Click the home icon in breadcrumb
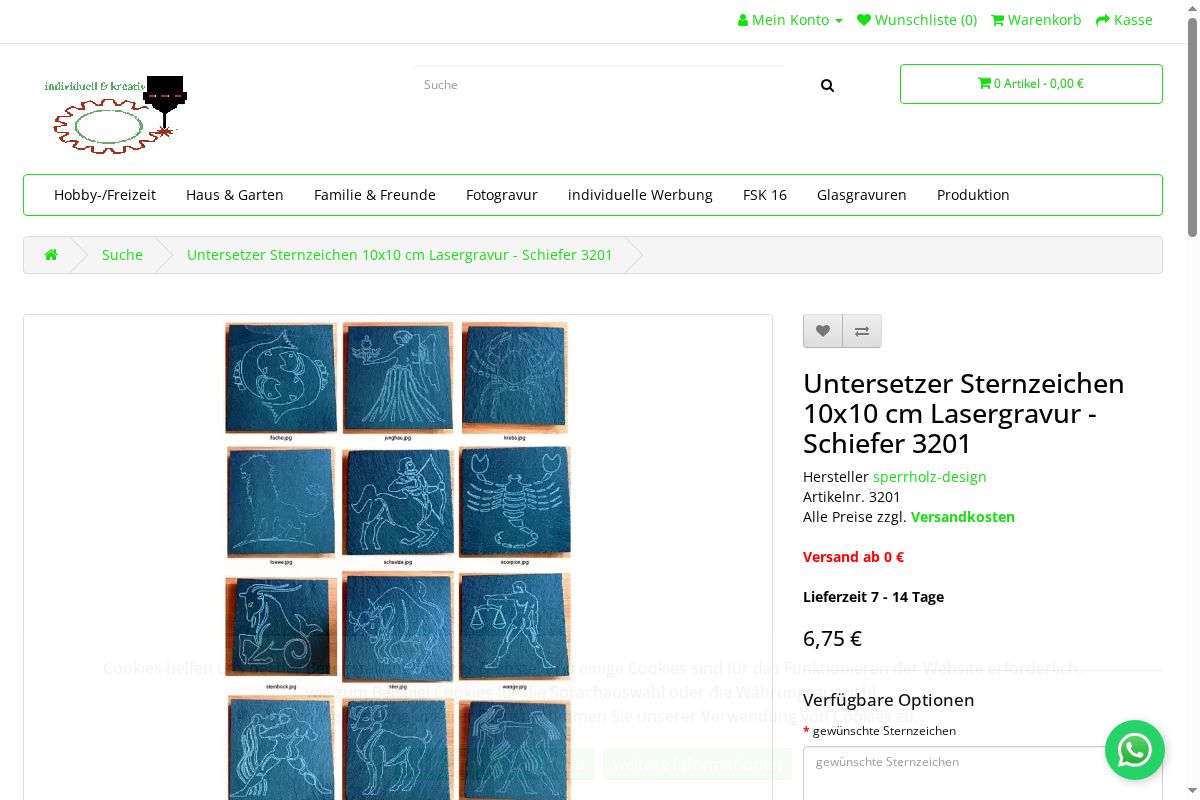This screenshot has width=1200, height=800. 51,255
